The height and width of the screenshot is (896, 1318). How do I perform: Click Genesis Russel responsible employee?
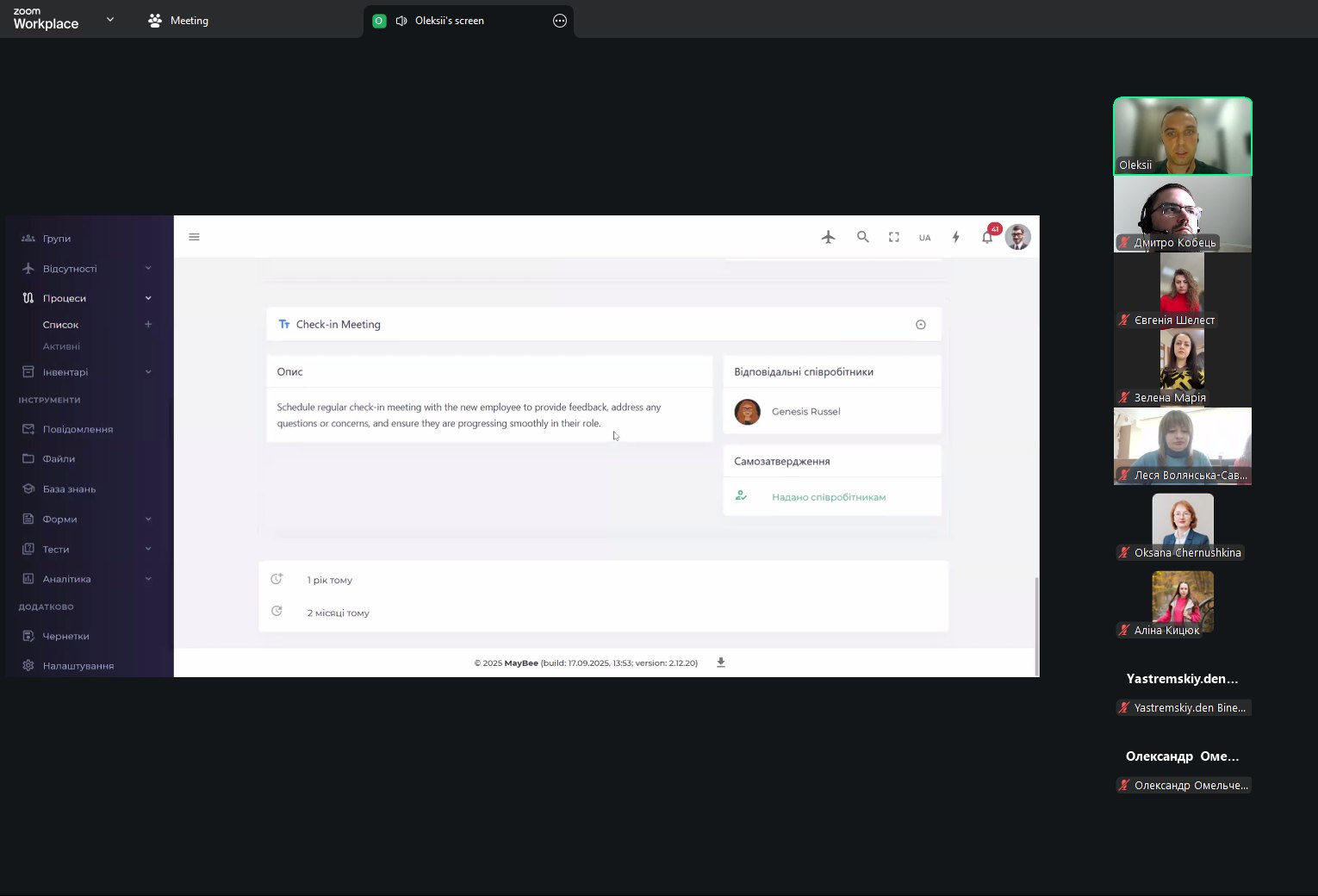[x=805, y=412]
